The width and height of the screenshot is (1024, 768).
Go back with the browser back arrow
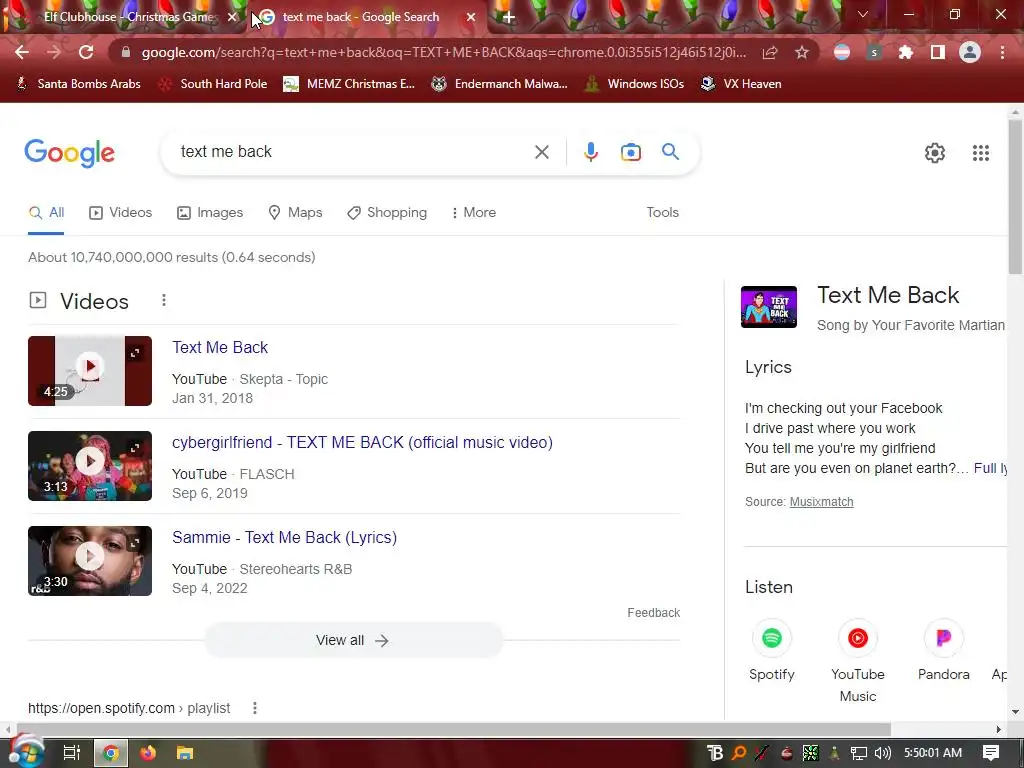click(22, 52)
